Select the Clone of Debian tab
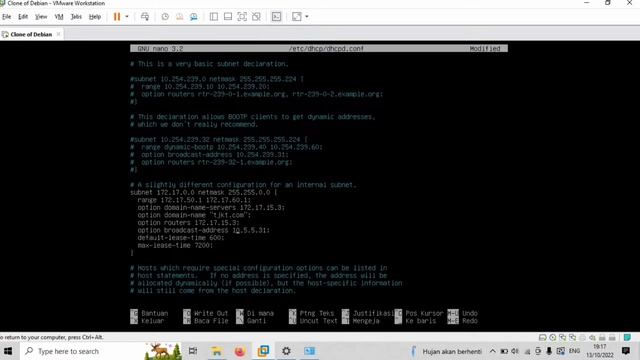The width and height of the screenshot is (640, 360). [x=31, y=34]
